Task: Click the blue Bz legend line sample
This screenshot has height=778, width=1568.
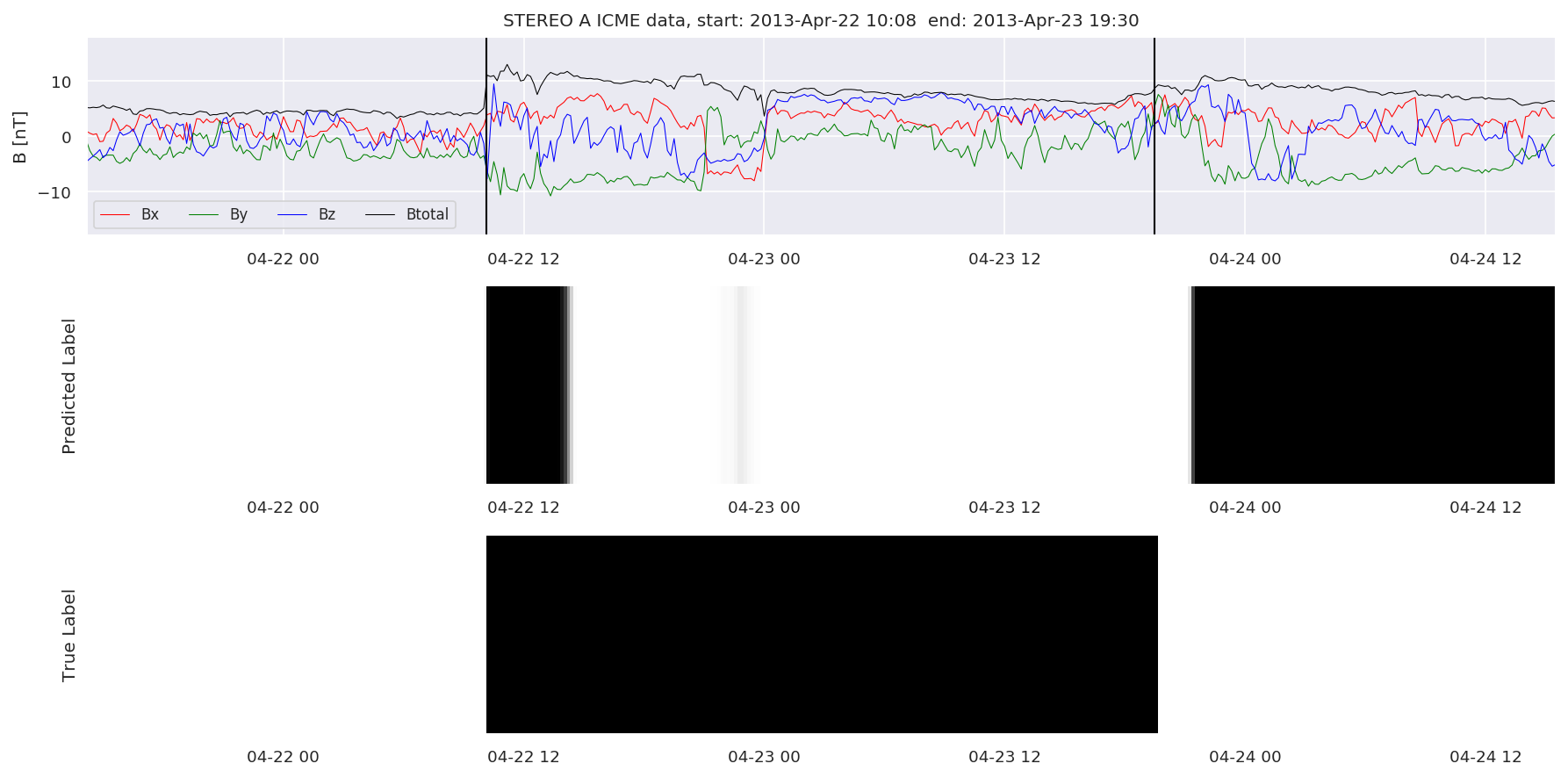Action: (292, 214)
